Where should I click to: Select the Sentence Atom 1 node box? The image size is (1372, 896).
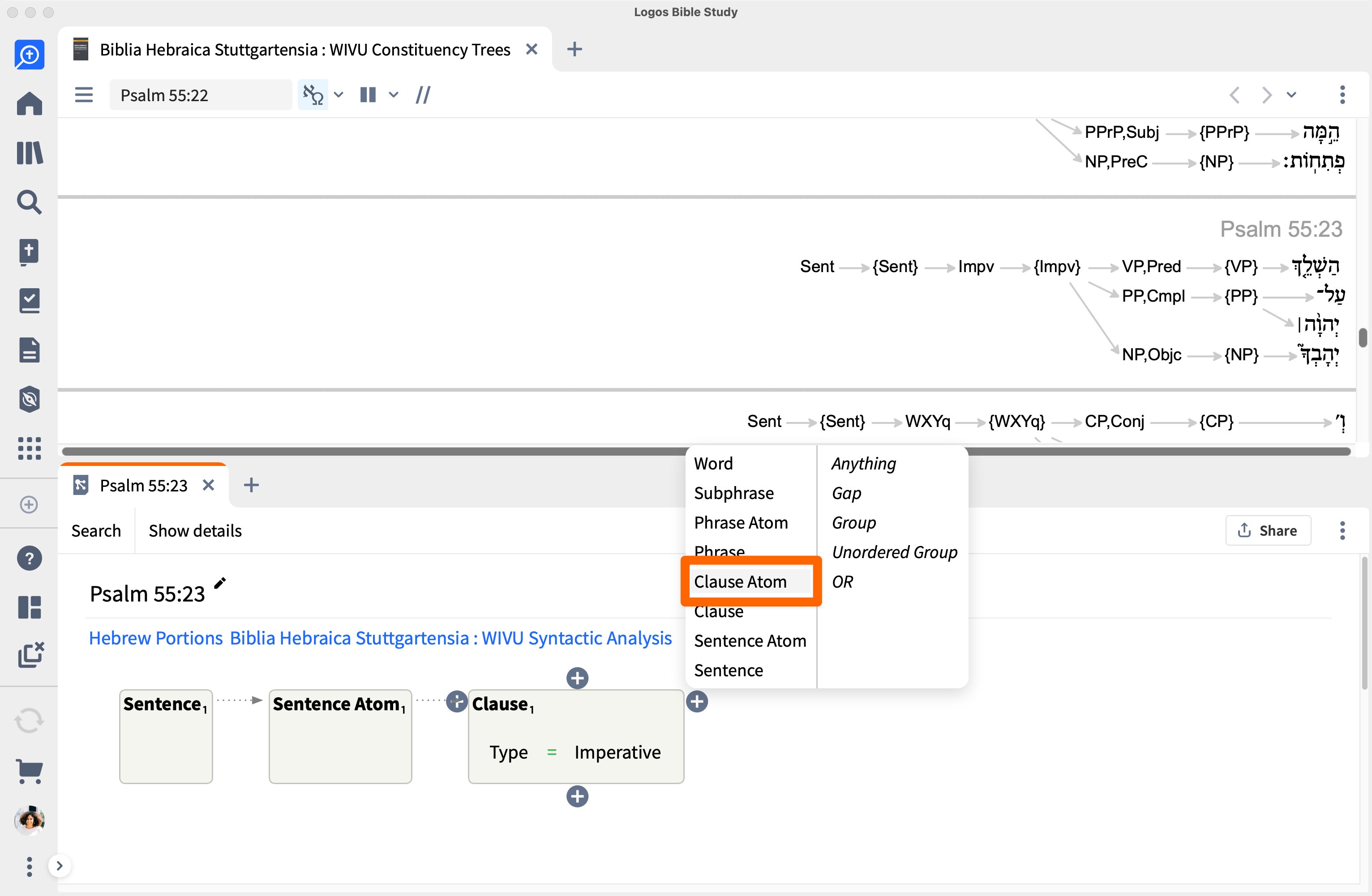point(340,736)
